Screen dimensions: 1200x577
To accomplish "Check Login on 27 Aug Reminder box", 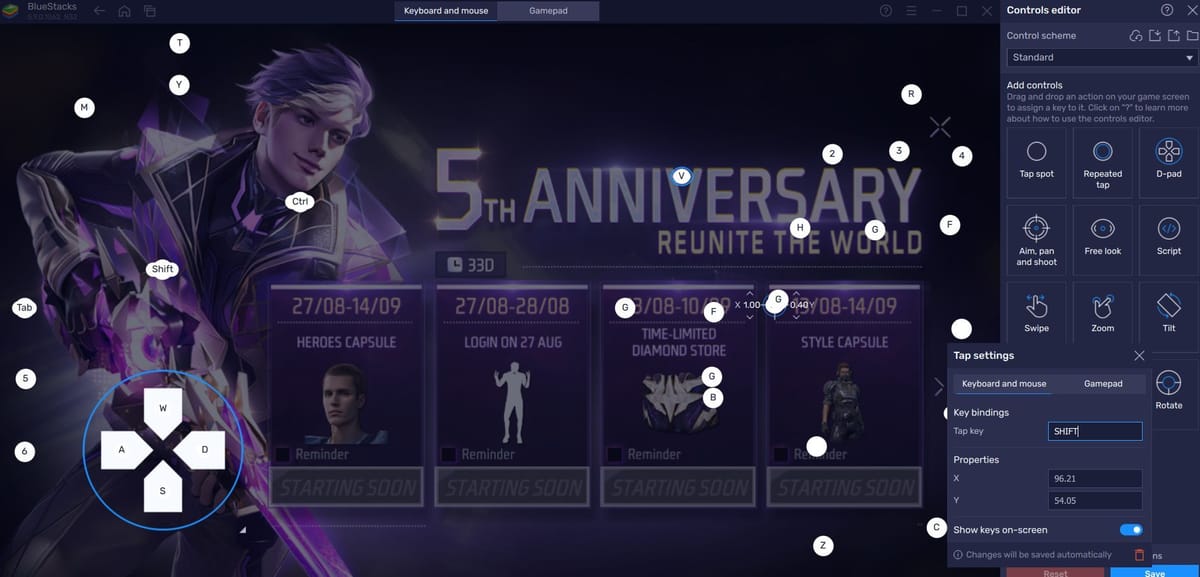I will point(449,454).
